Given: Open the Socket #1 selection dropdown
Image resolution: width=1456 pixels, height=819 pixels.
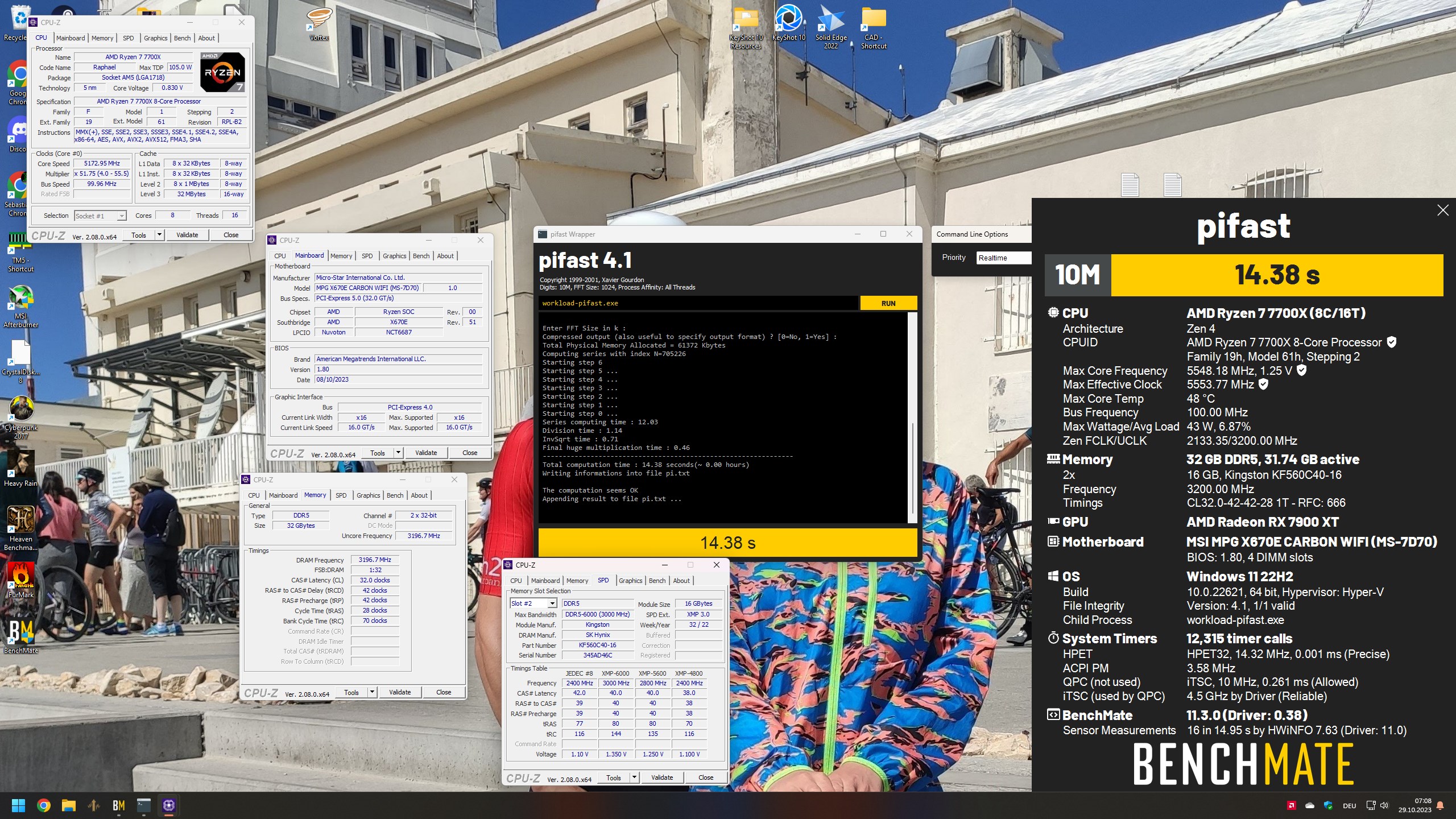Looking at the screenshot, I should pos(100,216).
